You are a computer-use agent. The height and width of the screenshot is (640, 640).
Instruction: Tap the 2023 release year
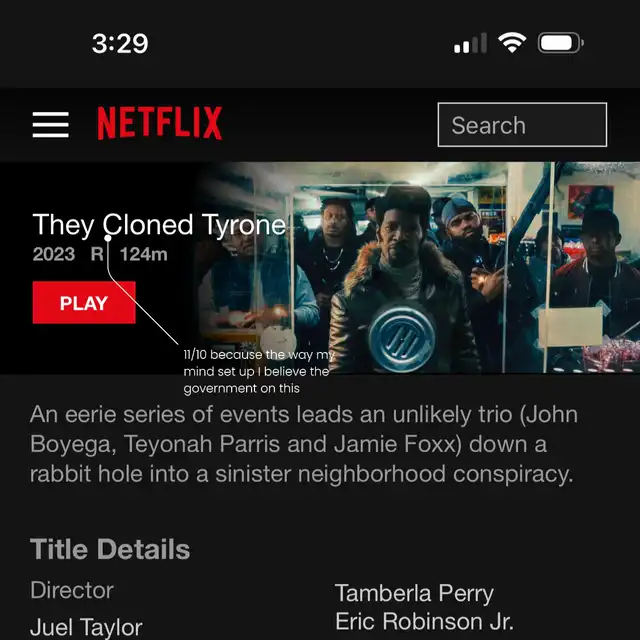54,254
